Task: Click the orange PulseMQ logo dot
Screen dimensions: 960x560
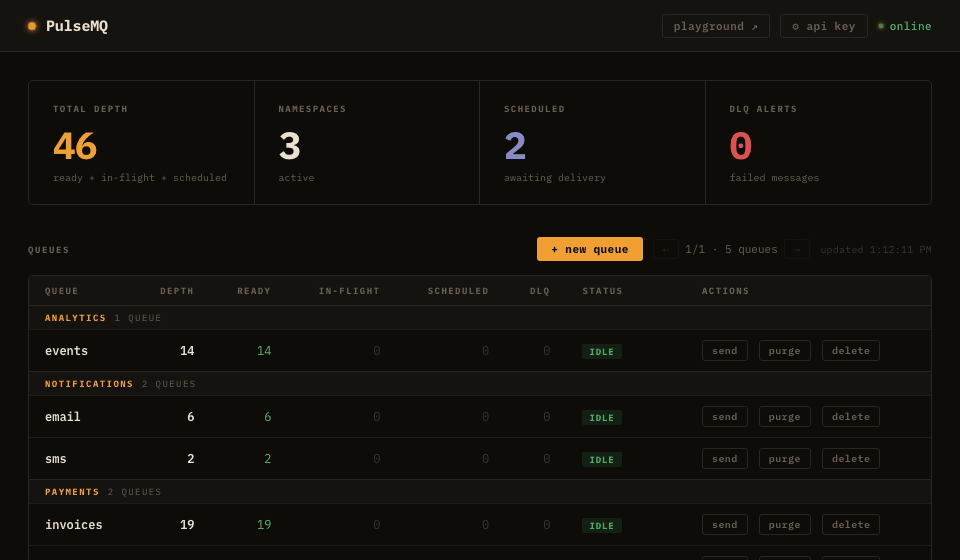Action: [32, 26]
